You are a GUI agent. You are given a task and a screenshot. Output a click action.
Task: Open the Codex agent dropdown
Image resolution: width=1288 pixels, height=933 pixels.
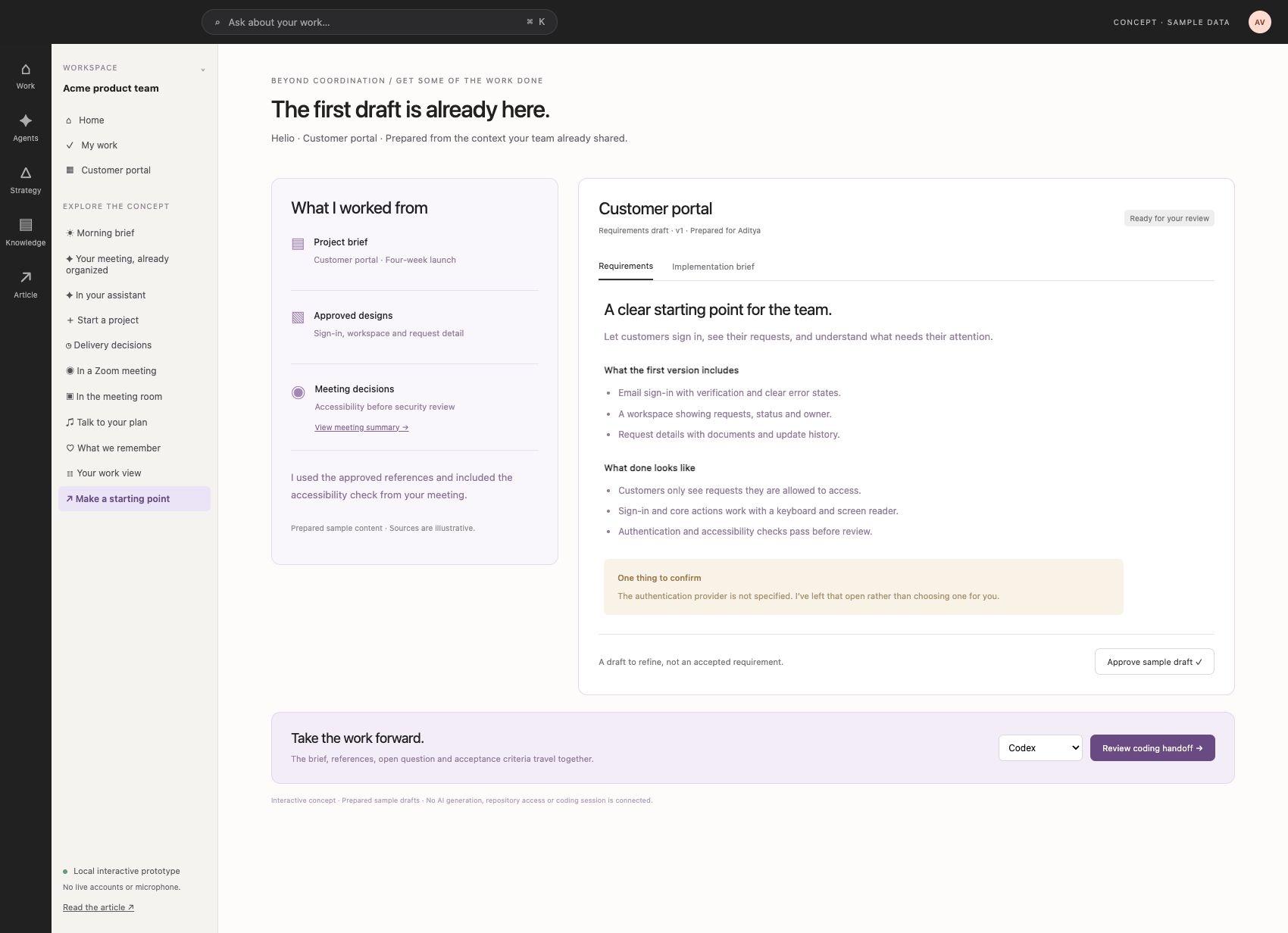1040,748
